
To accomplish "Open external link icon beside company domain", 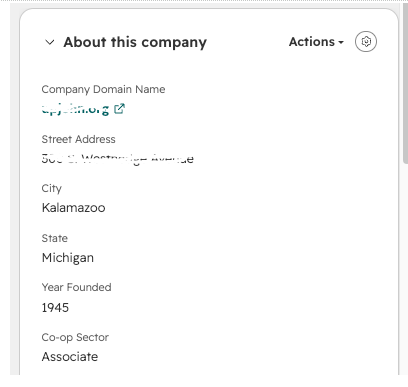I will (x=119, y=109).
